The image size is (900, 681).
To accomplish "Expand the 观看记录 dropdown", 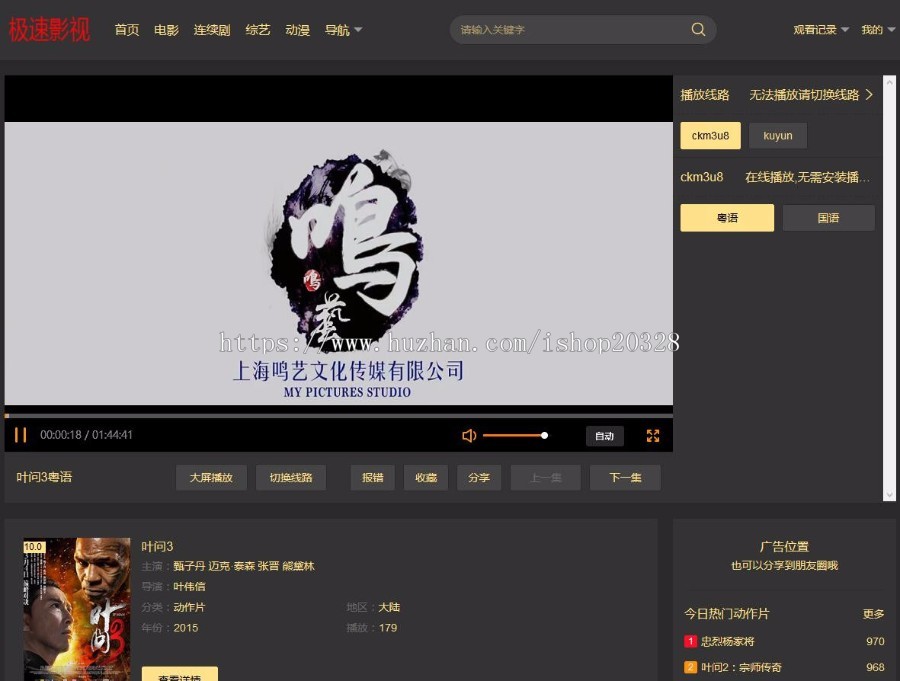I will pyautogui.click(x=821, y=30).
